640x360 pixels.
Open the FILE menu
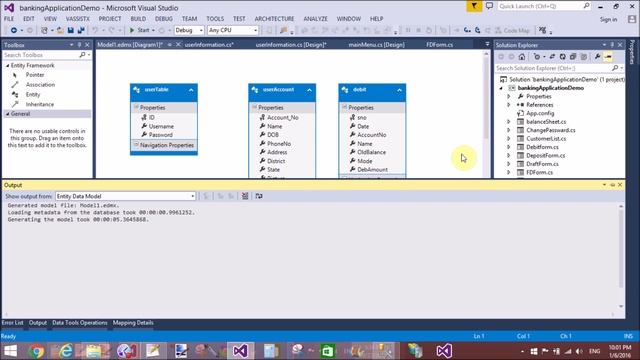coord(9,19)
